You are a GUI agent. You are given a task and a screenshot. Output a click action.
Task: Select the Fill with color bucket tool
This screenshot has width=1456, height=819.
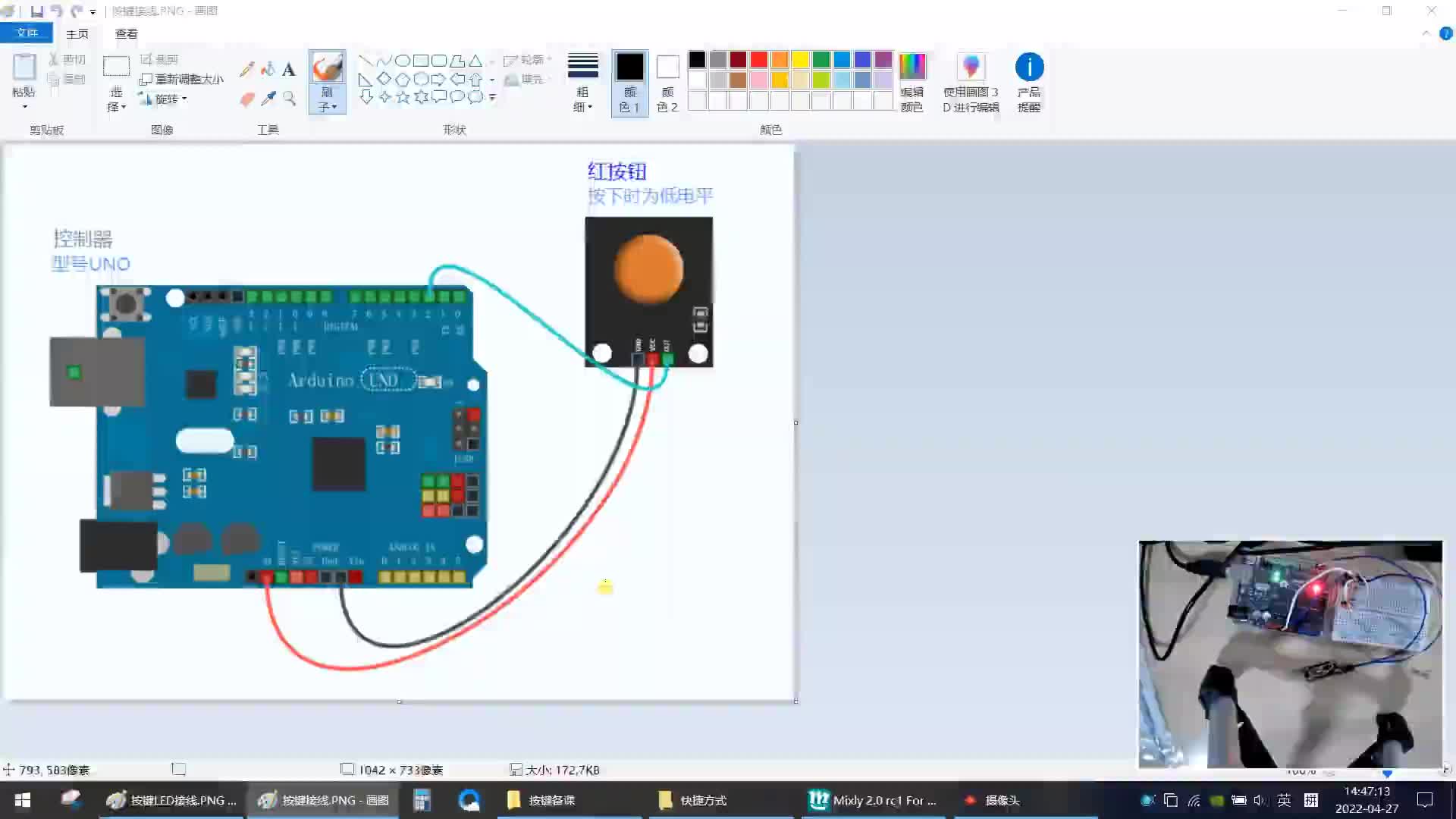[x=268, y=69]
